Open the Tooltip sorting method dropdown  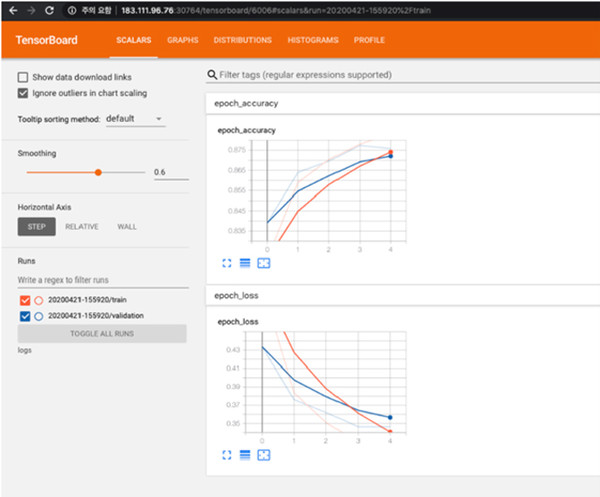[134, 119]
